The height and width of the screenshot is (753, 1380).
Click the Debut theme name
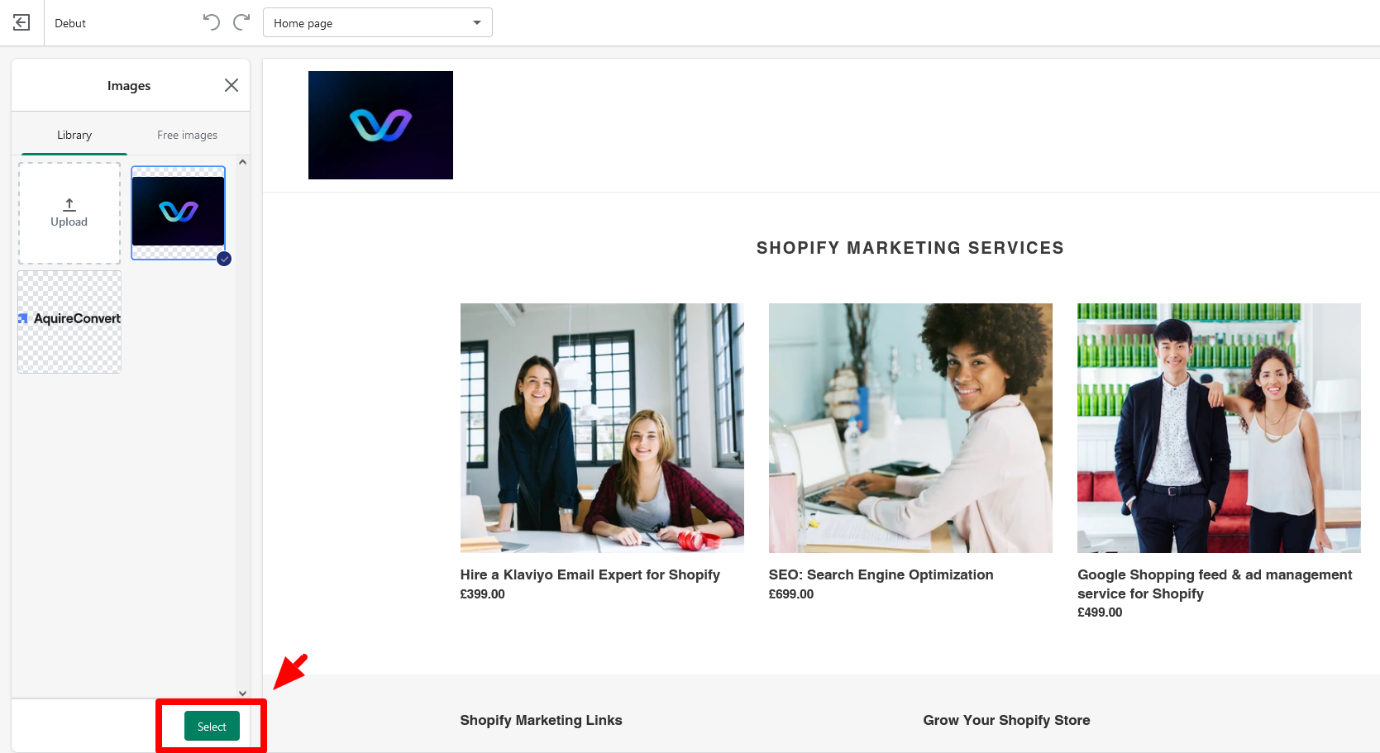coord(70,23)
